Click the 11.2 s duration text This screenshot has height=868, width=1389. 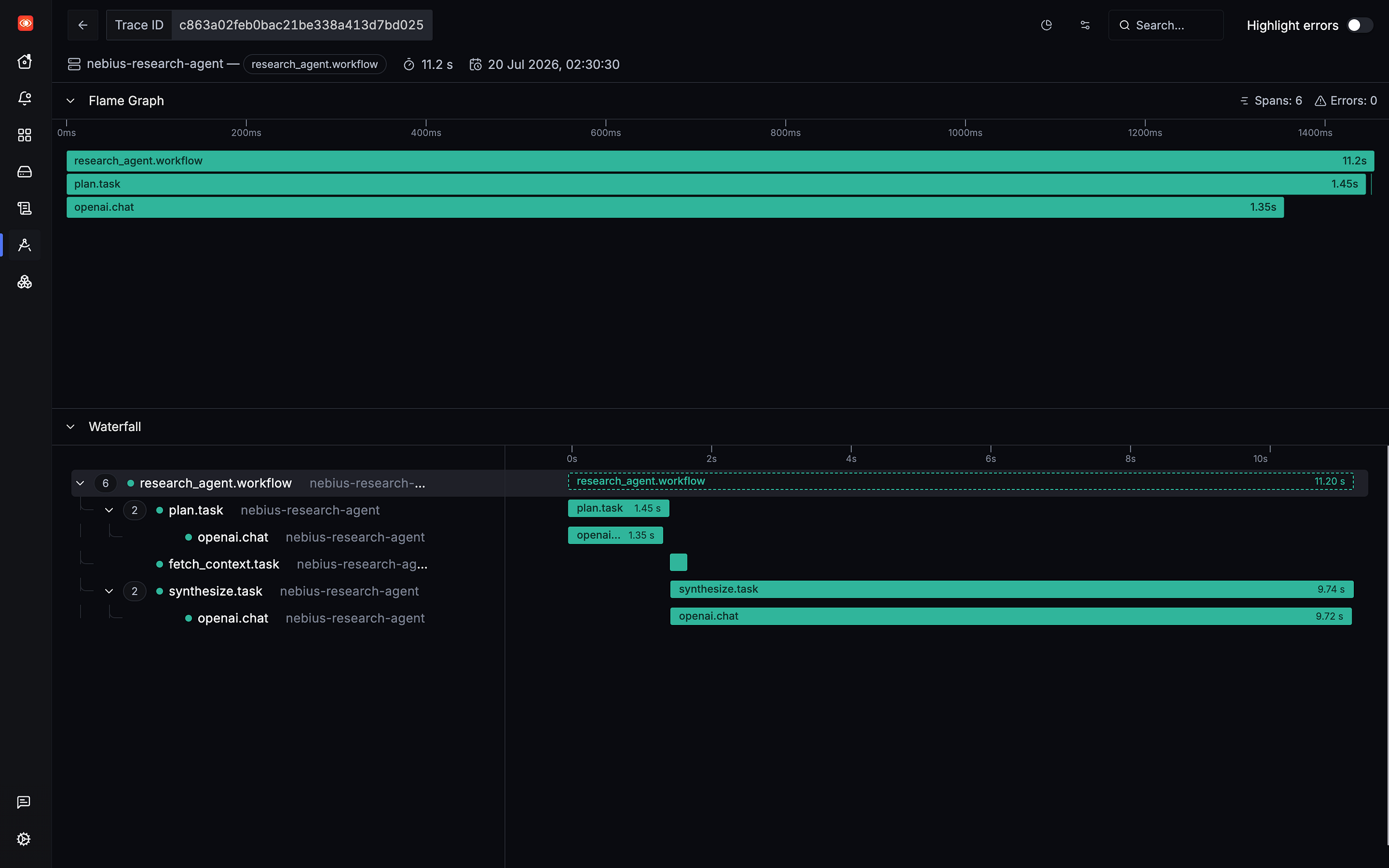tap(437, 64)
